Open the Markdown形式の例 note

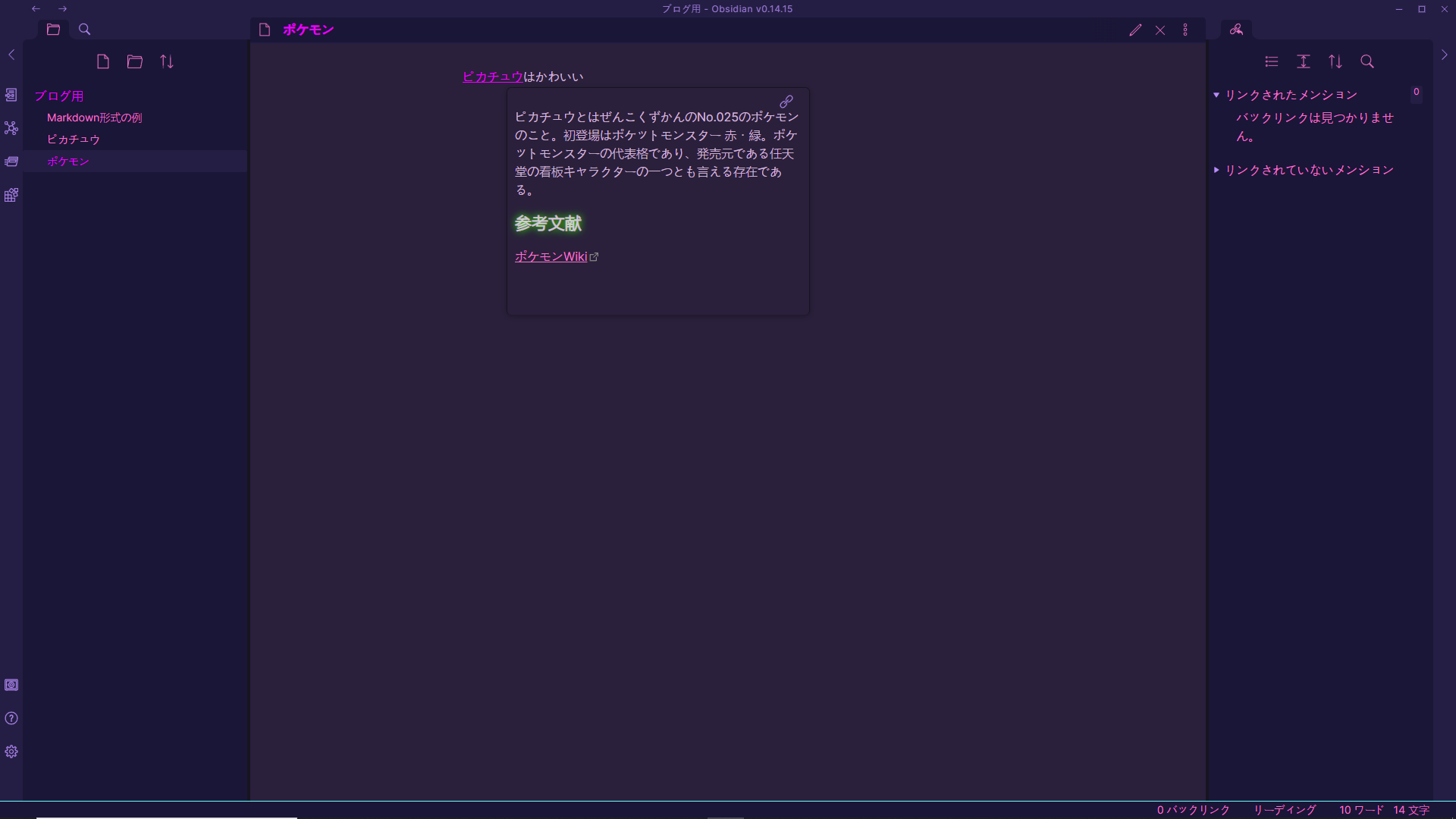[x=95, y=118]
